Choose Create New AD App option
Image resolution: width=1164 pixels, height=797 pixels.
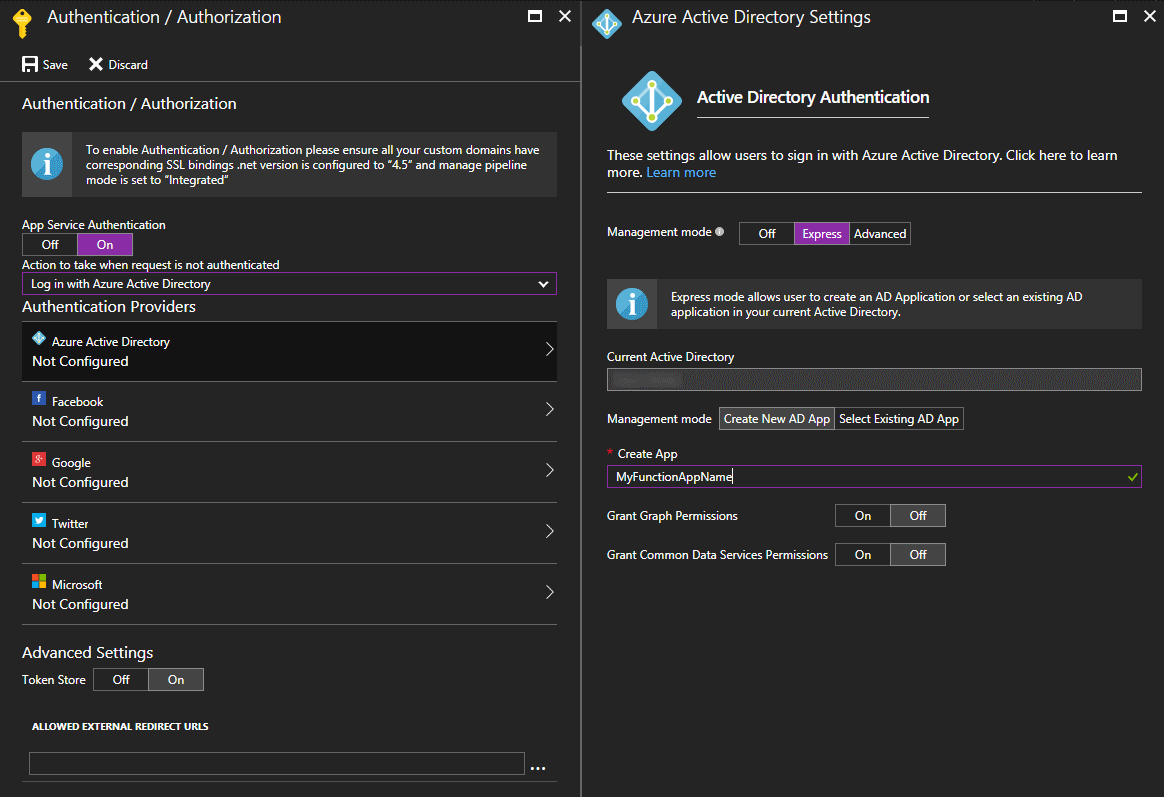(x=776, y=419)
